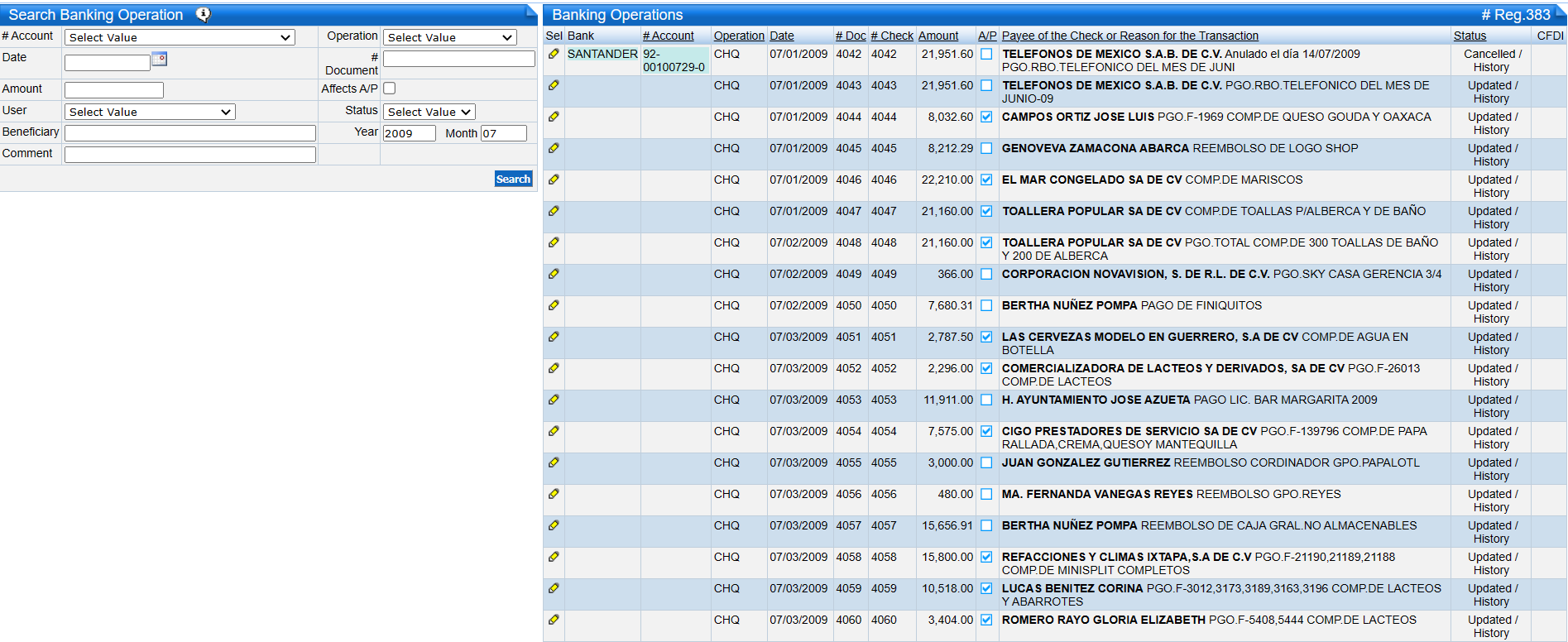This screenshot has width=1568, height=642.
Task: Edit the check 4059 row via pencil icon
Action: [x=554, y=588]
